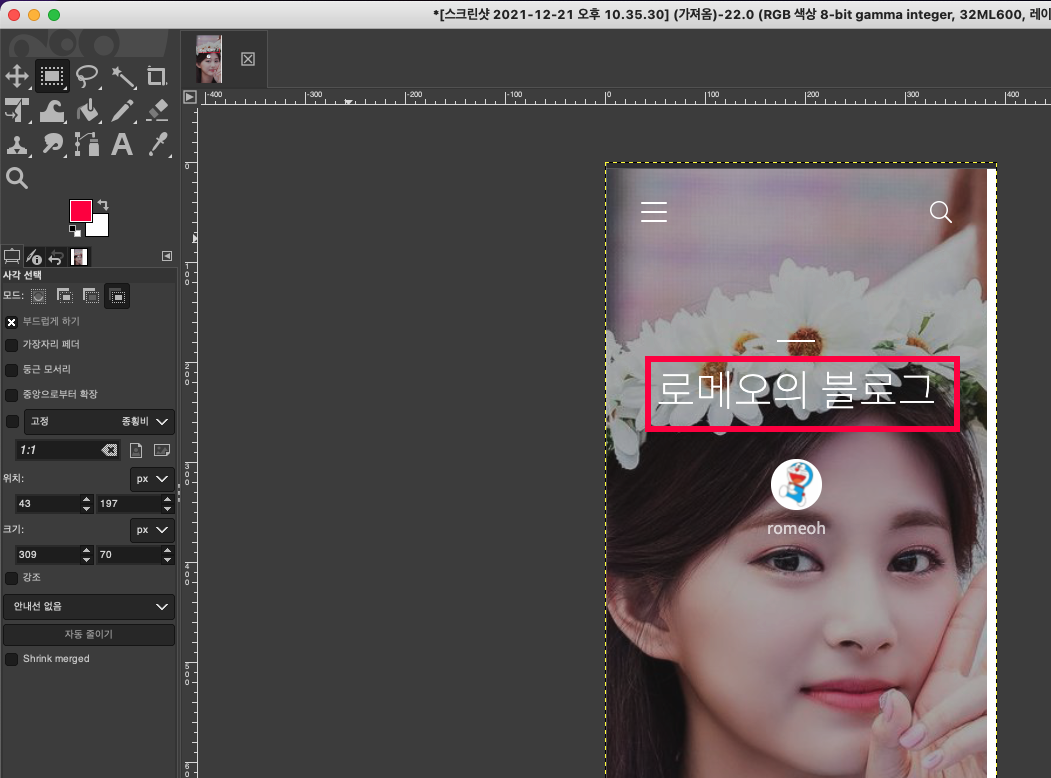Select the Pencil tool
This screenshot has height=778, width=1051.
tap(123, 111)
